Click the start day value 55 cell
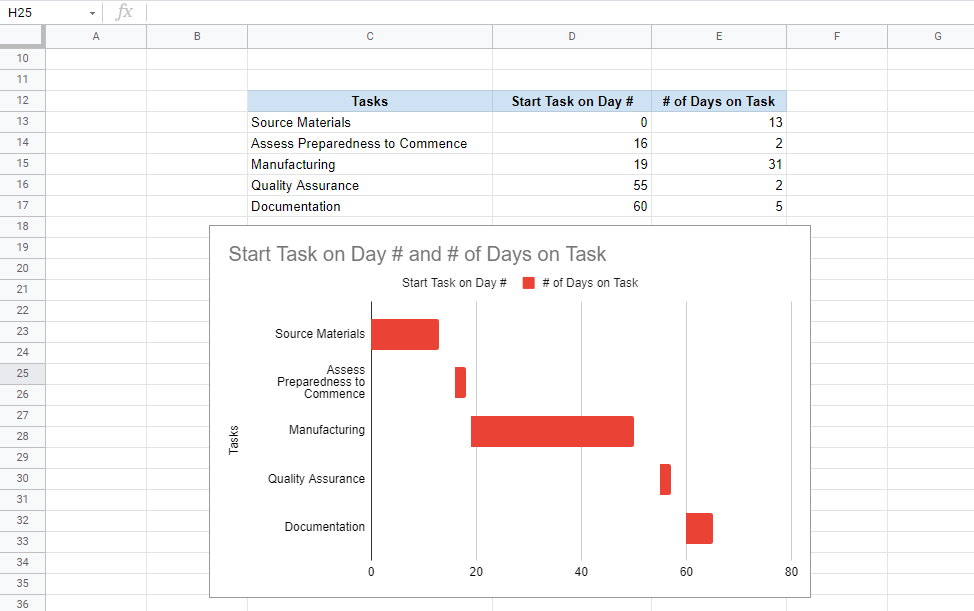This screenshot has height=611, width=974. point(571,186)
